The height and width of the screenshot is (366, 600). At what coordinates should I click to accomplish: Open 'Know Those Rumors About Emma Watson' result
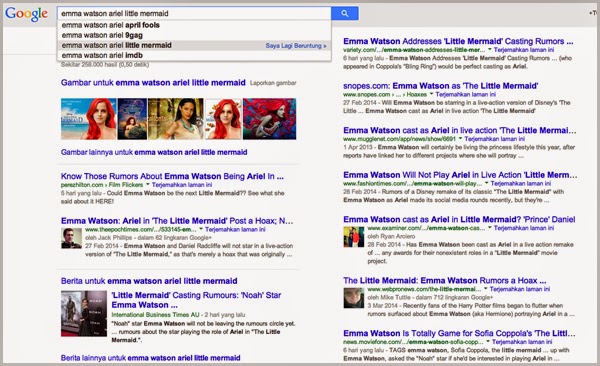[172, 176]
